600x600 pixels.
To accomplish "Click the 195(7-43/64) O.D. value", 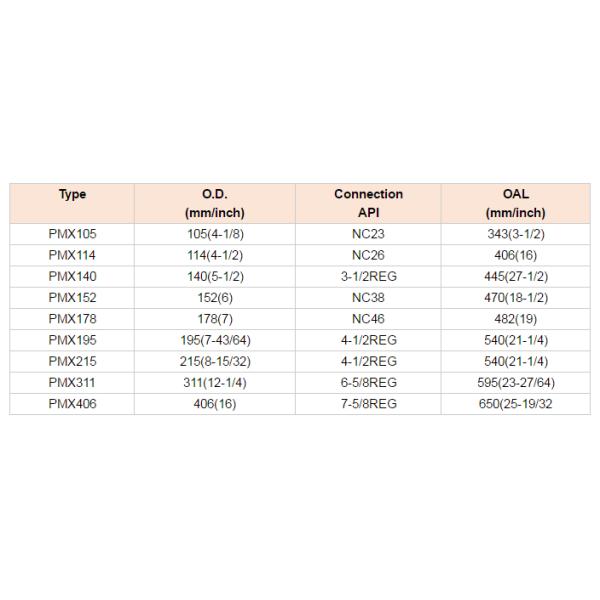I will (215, 340).
